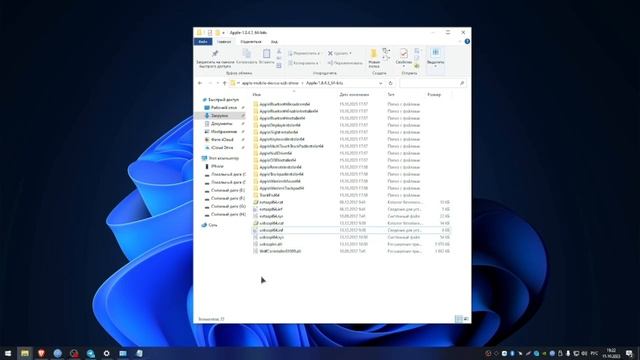Sort by the Размер column header
Image resolution: width=640 pixels, height=360 pixels.
coord(434,95)
